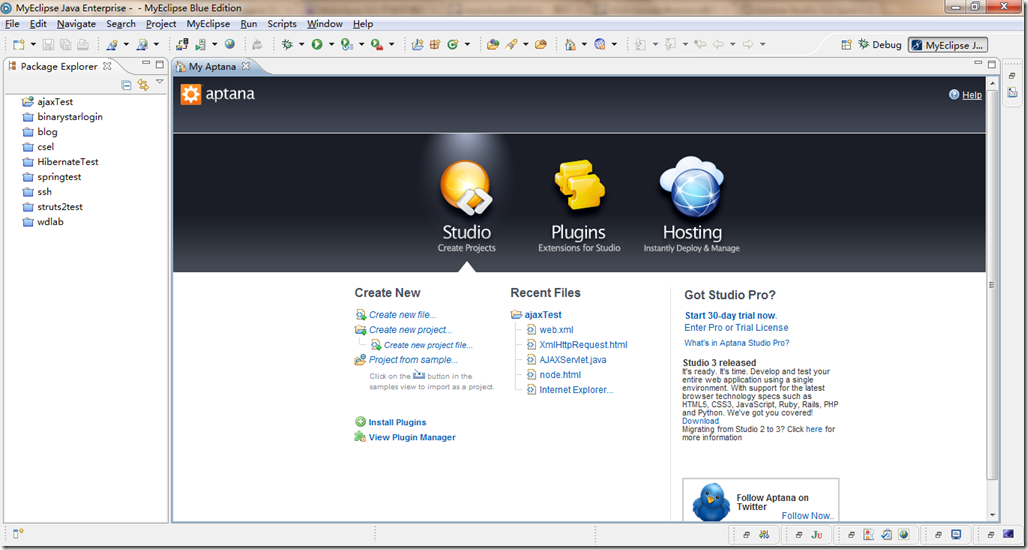Click the Hosting cloud globe icon

[x=692, y=186]
